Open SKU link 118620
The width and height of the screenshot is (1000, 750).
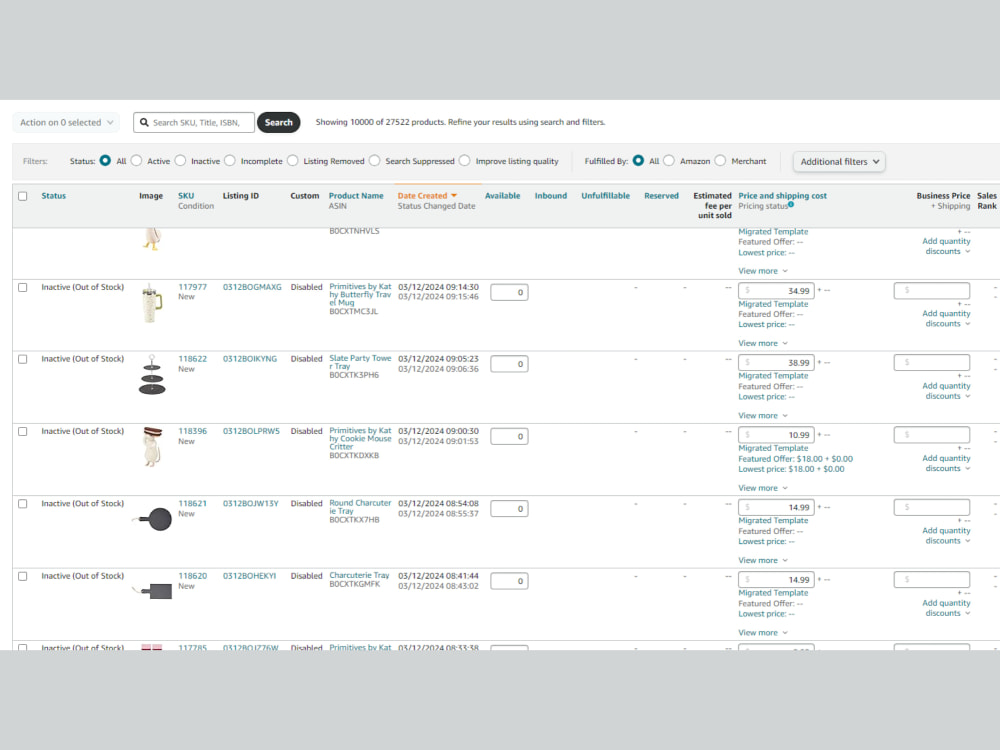point(193,576)
